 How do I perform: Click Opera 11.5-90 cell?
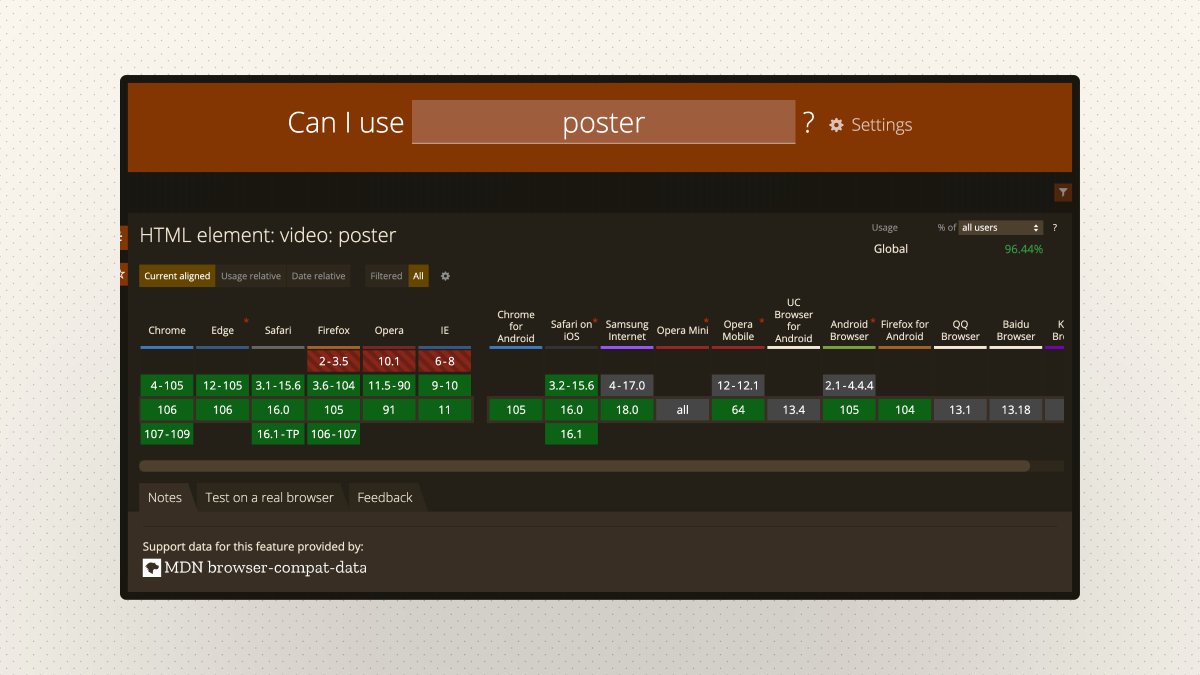(x=389, y=385)
